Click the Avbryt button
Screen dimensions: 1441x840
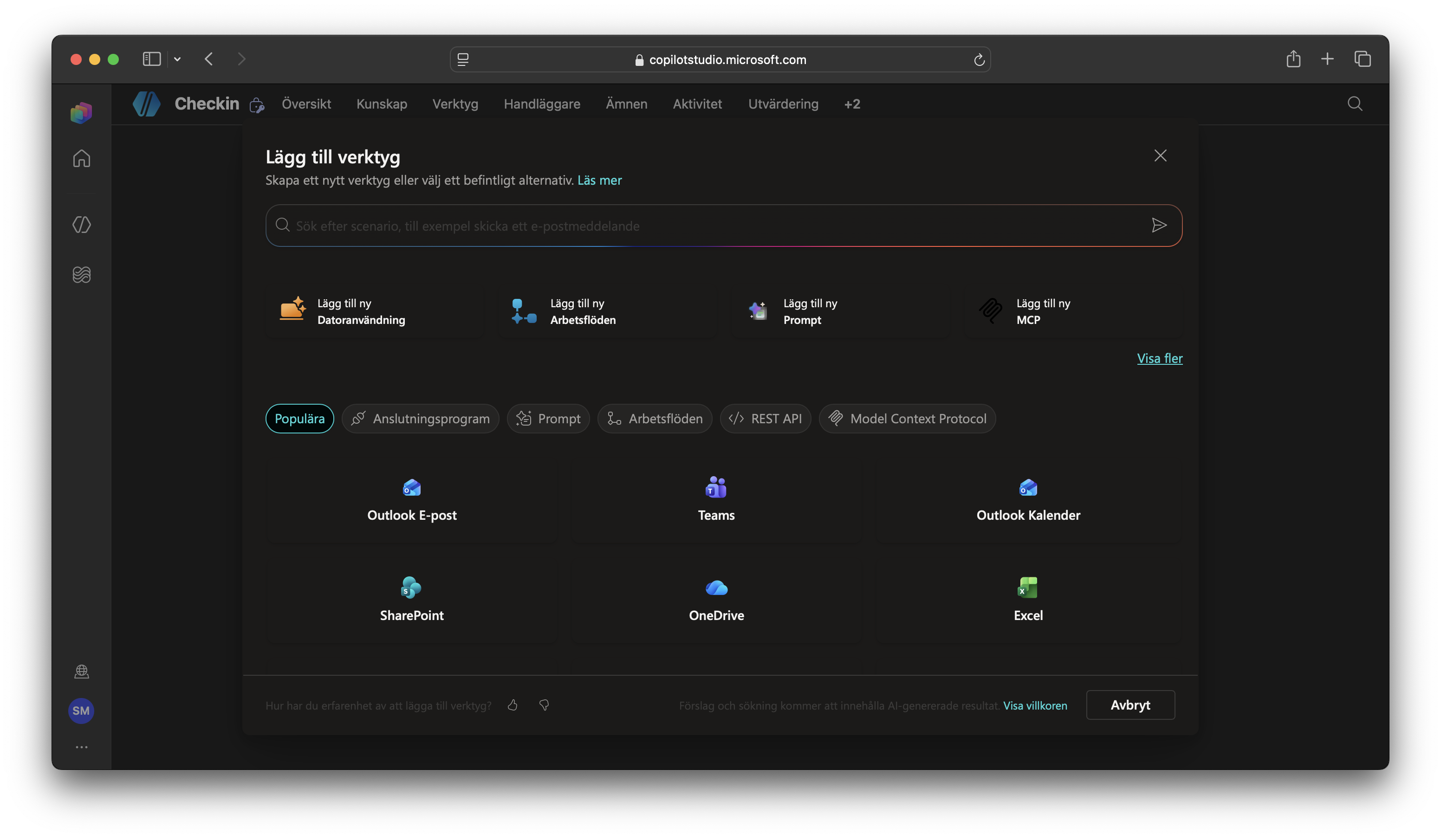click(1130, 704)
